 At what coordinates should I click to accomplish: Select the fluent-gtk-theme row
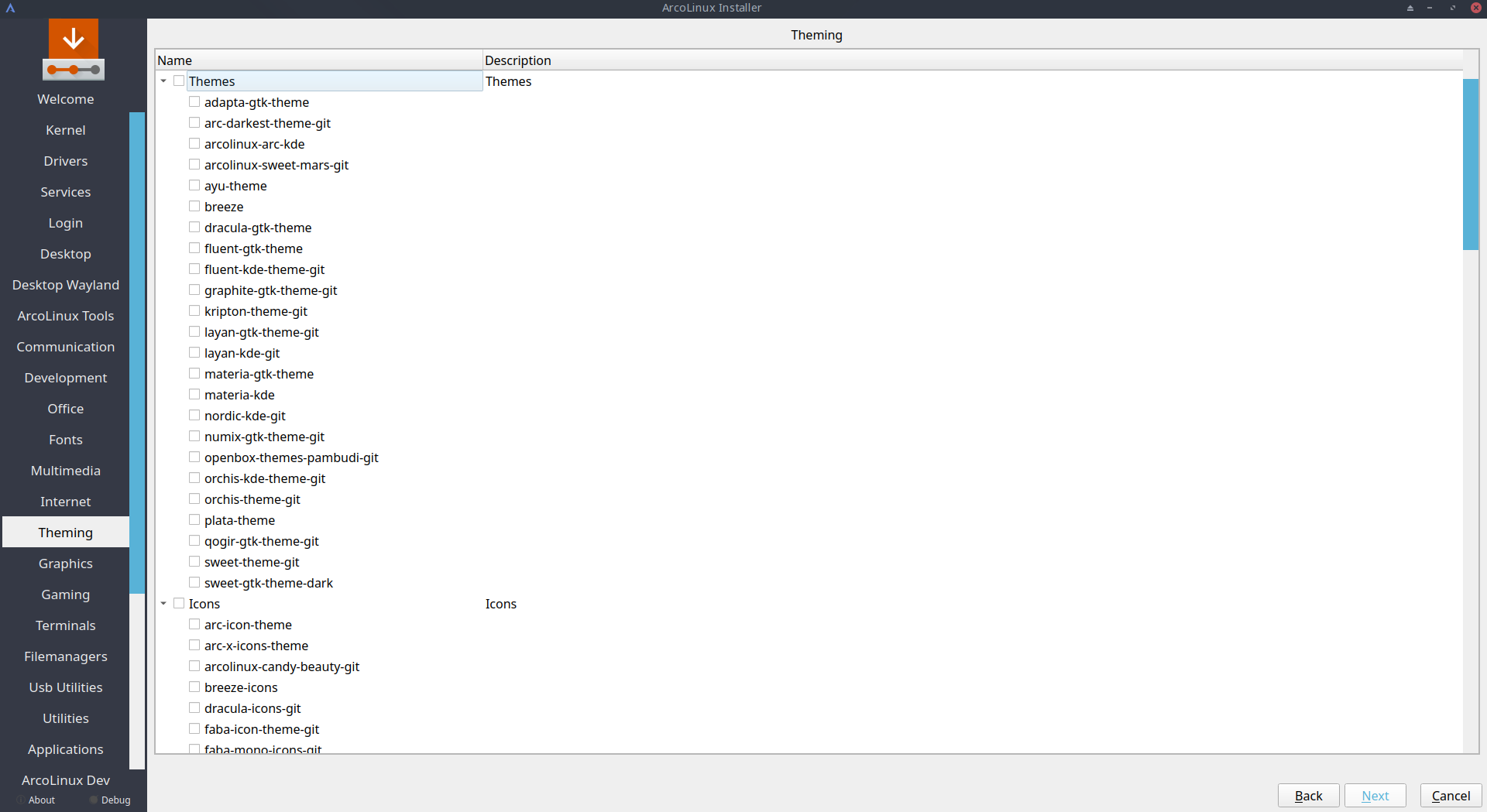253,248
